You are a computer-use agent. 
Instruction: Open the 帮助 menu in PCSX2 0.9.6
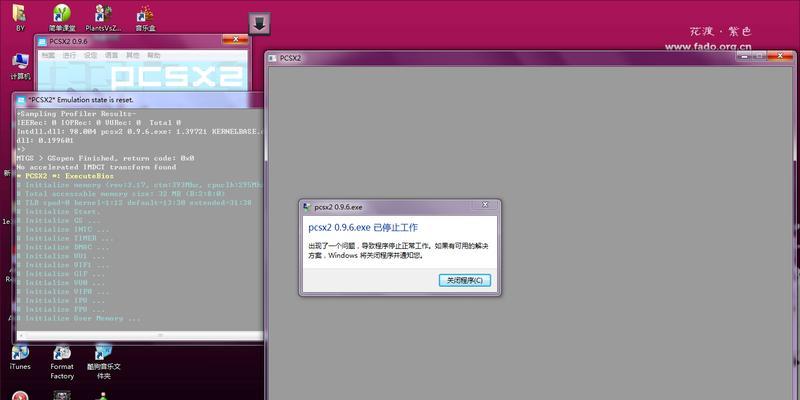pos(154,55)
